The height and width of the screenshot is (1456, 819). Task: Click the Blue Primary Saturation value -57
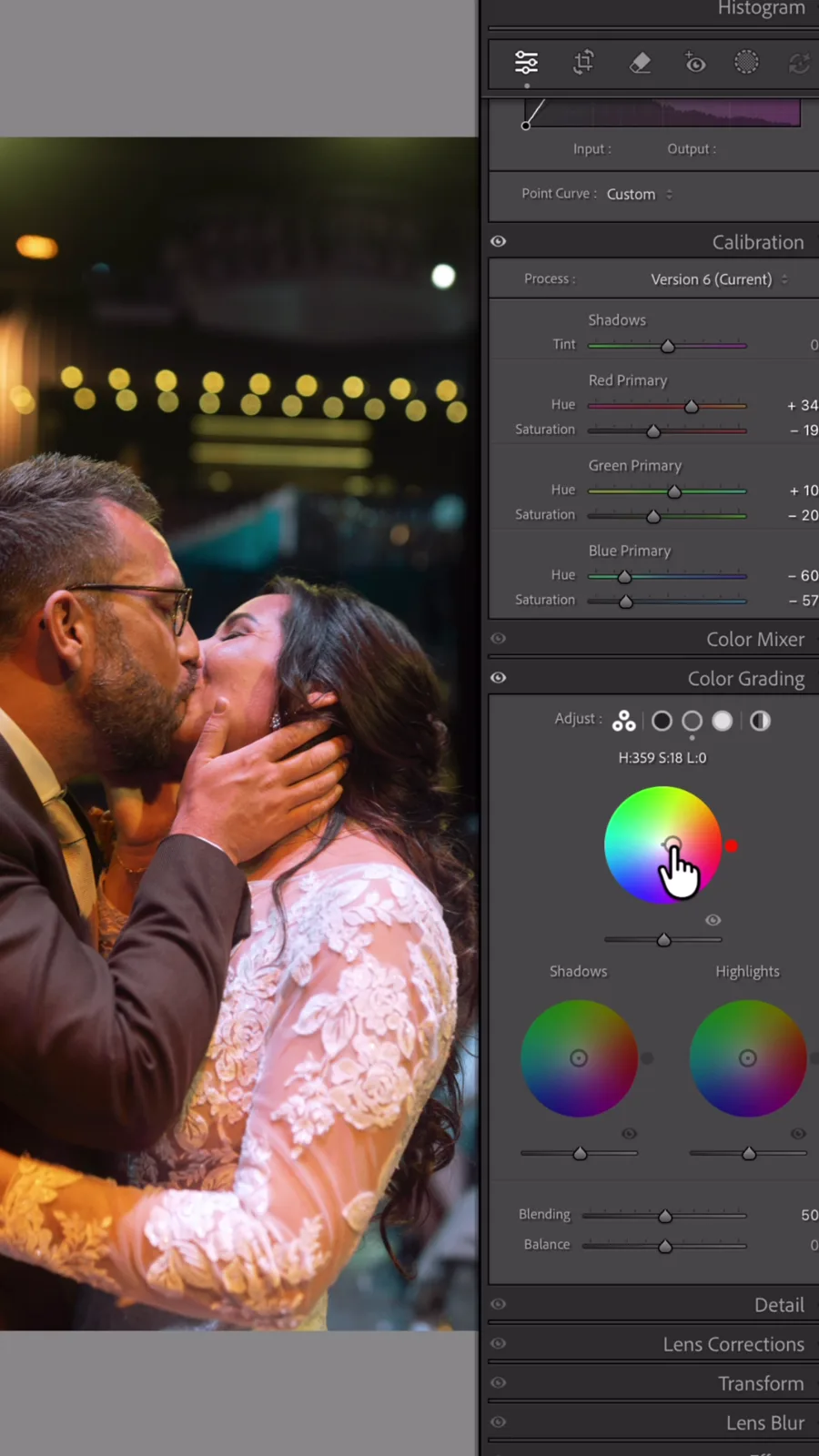(804, 601)
